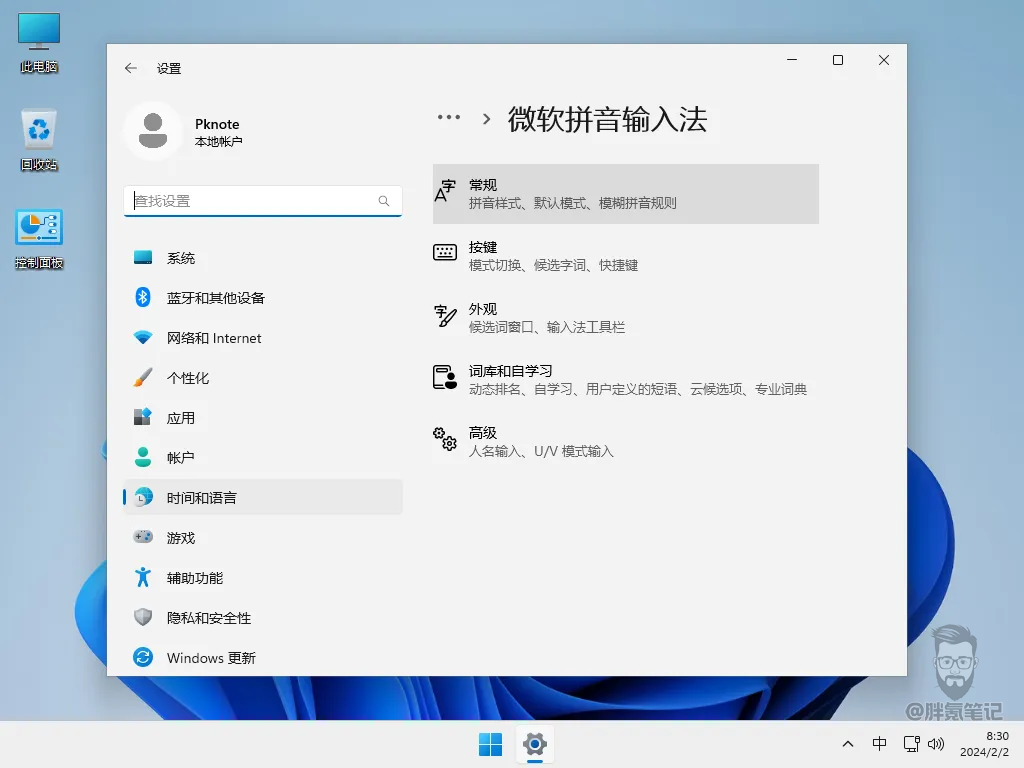Expand the breadcrumb ellipsis menu

tap(449, 118)
